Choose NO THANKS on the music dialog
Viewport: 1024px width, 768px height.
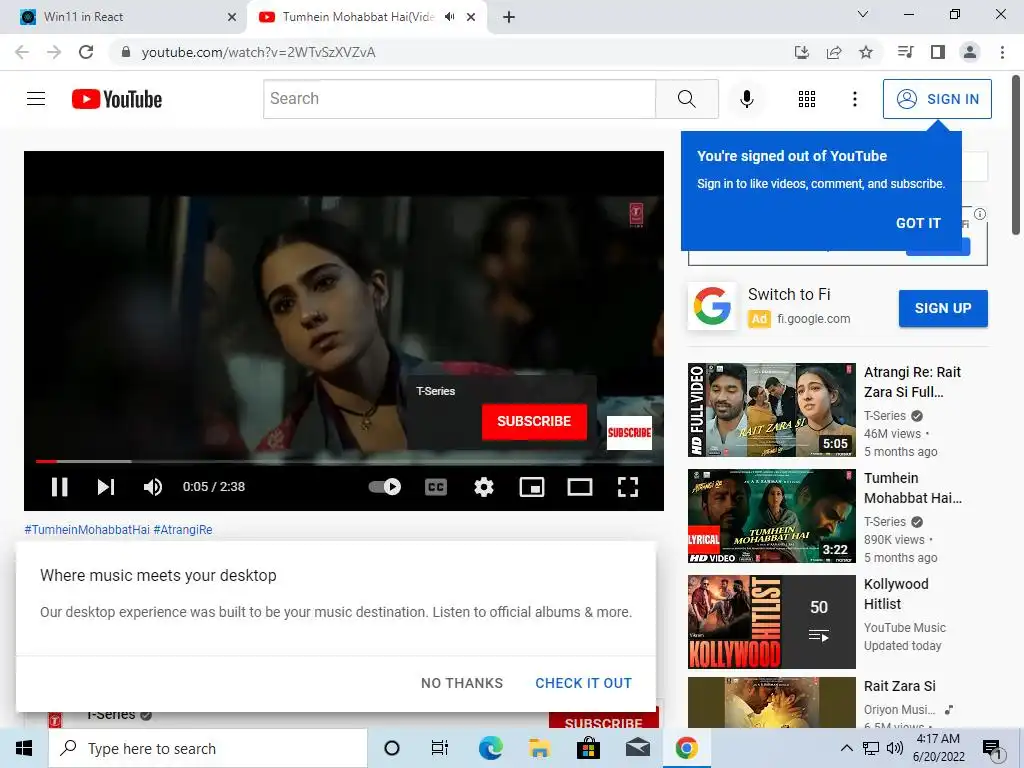(x=462, y=683)
